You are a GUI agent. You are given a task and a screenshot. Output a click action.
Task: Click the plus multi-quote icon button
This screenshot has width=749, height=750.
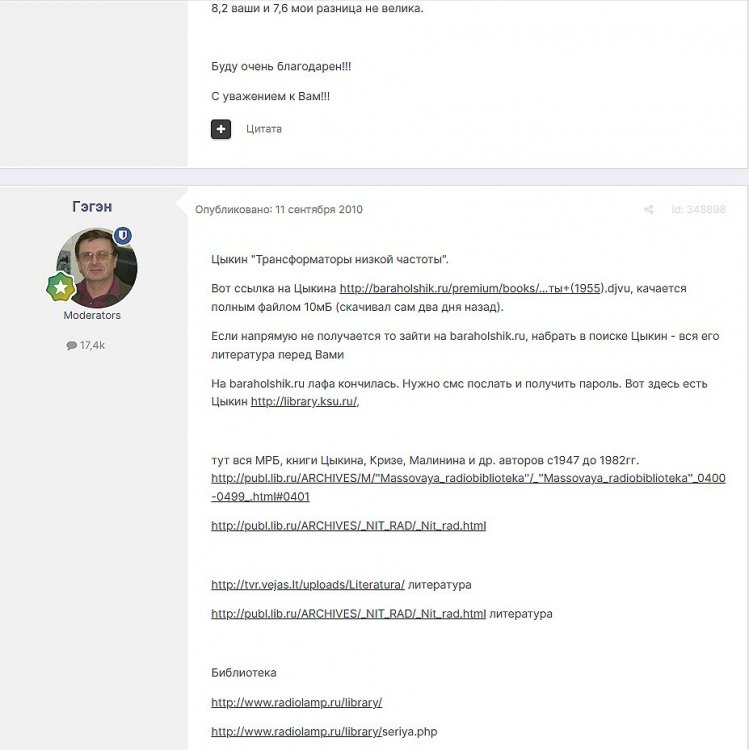pyautogui.click(x=220, y=129)
